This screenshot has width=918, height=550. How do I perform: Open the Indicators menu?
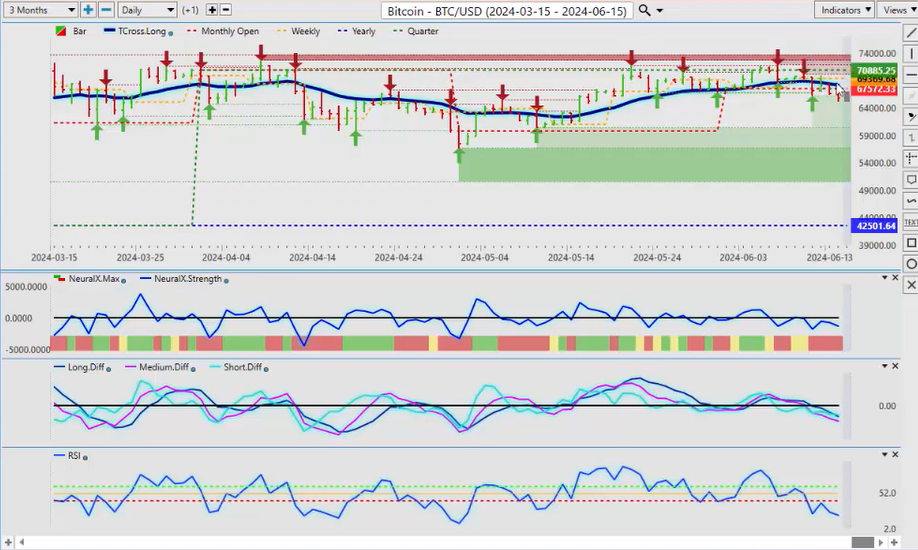click(x=844, y=10)
